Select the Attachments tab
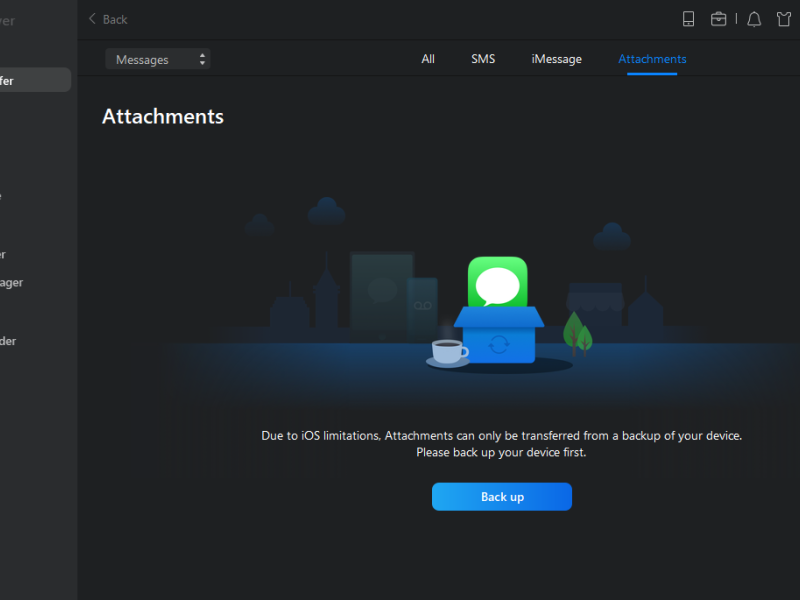800x600 pixels. (x=652, y=59)
